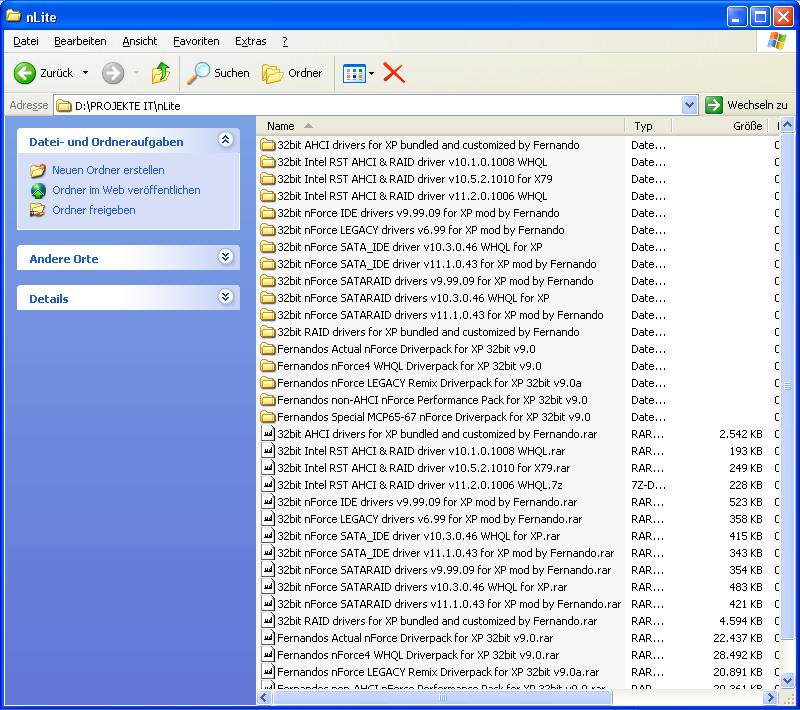Image resolution: width=800 pixels, height=710 pixels.
Task: Open the Ansicht menu
Action: [139, 41]
